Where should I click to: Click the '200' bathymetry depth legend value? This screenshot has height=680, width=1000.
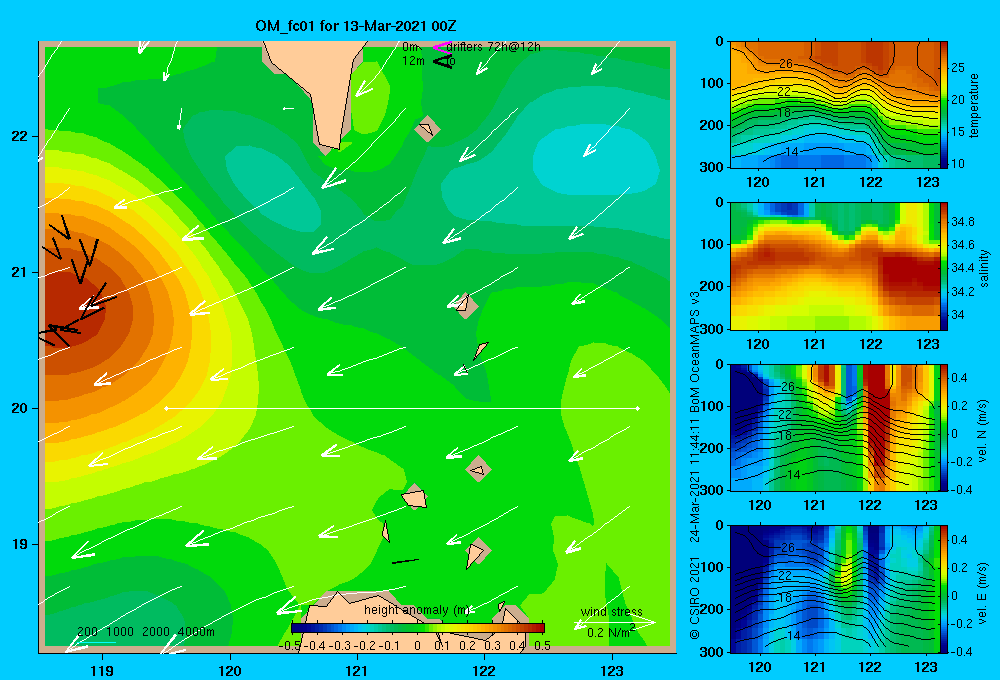click(x=87, y=632)
